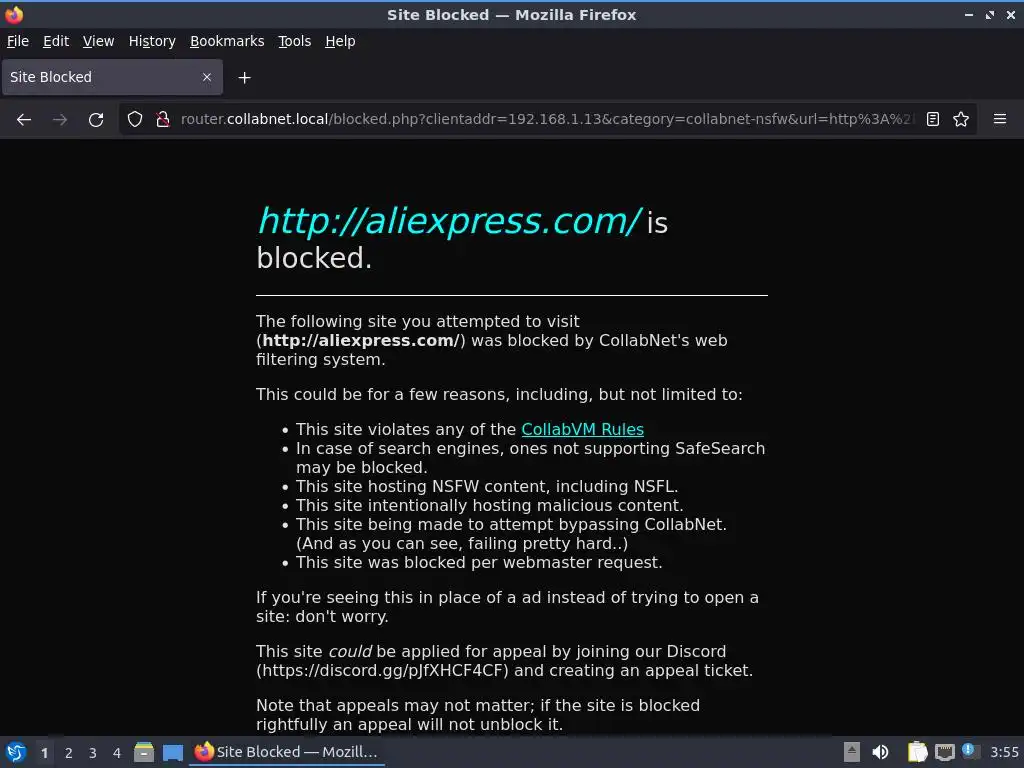Bookmark this page with the star
The width and height of the screenshot is (1024, 768).
[x=961, y=119]
